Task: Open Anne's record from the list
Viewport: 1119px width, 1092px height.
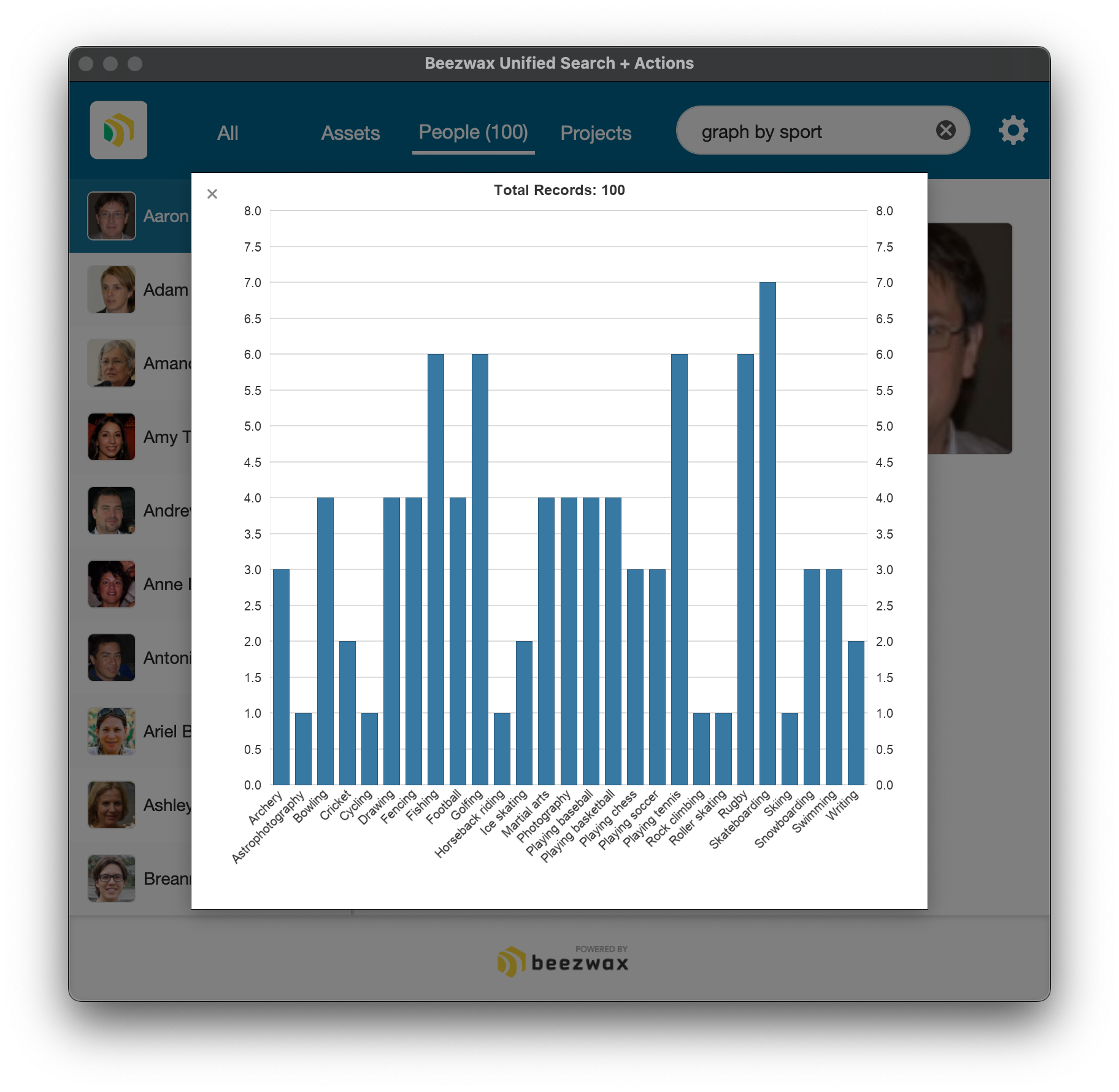Action: pos(112,584)
